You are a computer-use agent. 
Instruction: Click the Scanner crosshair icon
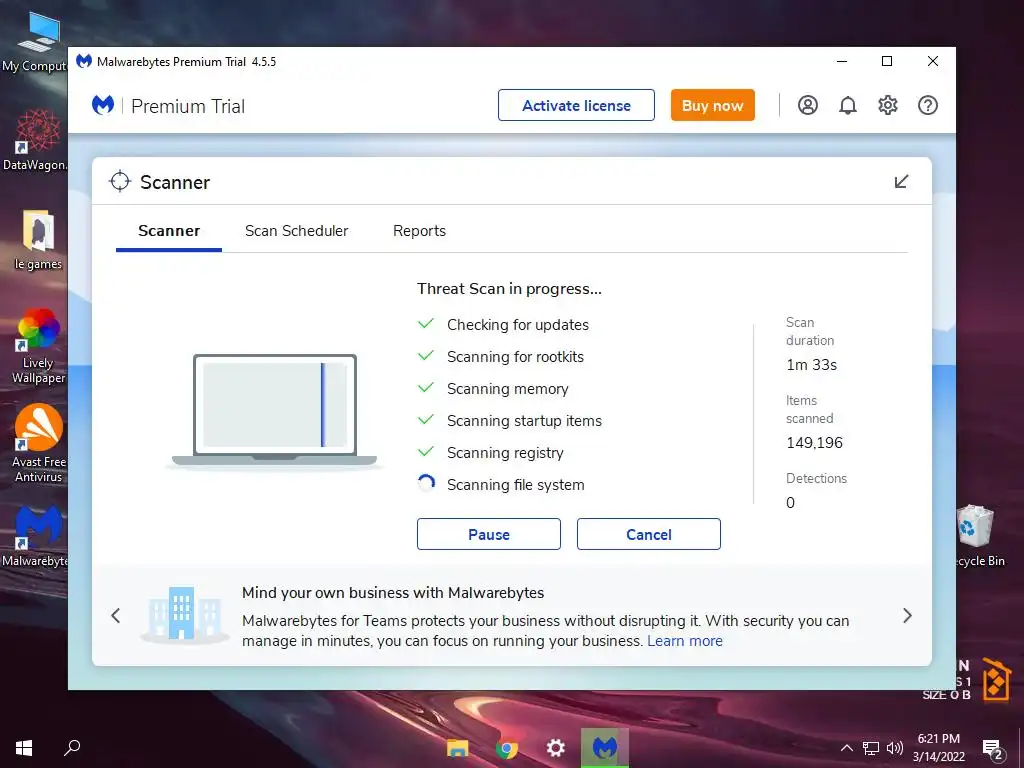click(x=120, y=182)
